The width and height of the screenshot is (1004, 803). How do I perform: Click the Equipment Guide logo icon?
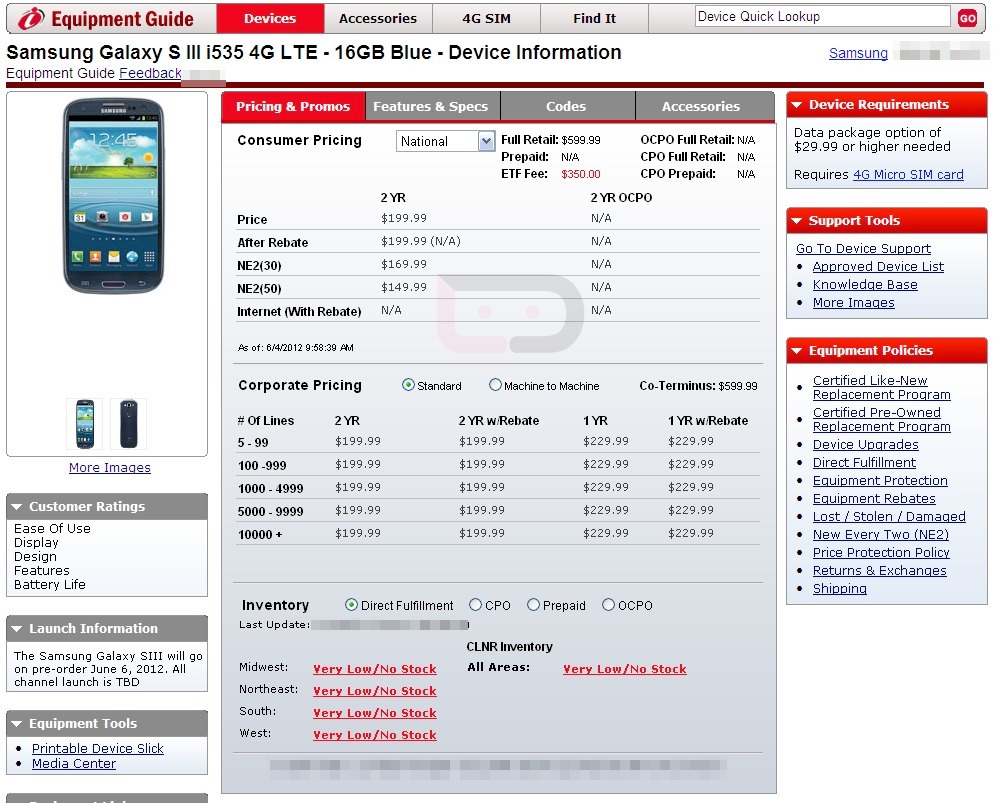[x=30, y=18]
